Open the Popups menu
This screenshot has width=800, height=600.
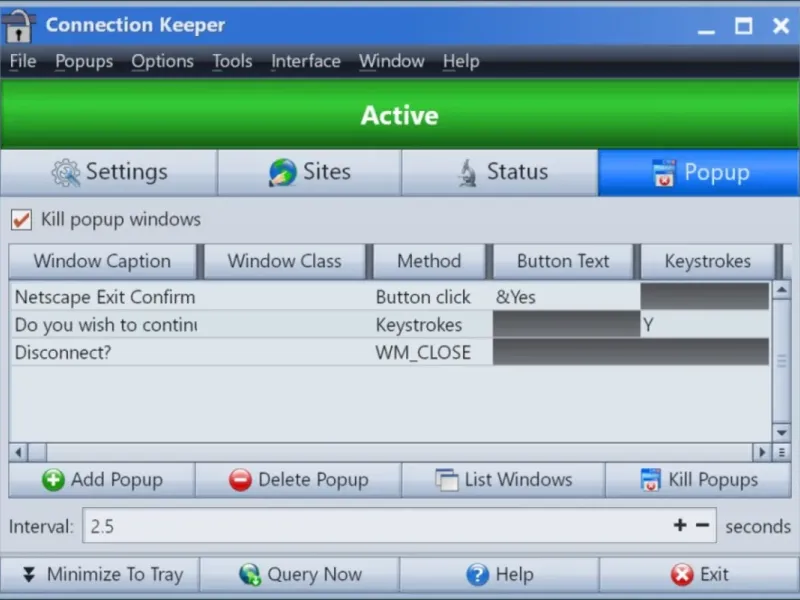pyautogui.click(x=84, y=61)
